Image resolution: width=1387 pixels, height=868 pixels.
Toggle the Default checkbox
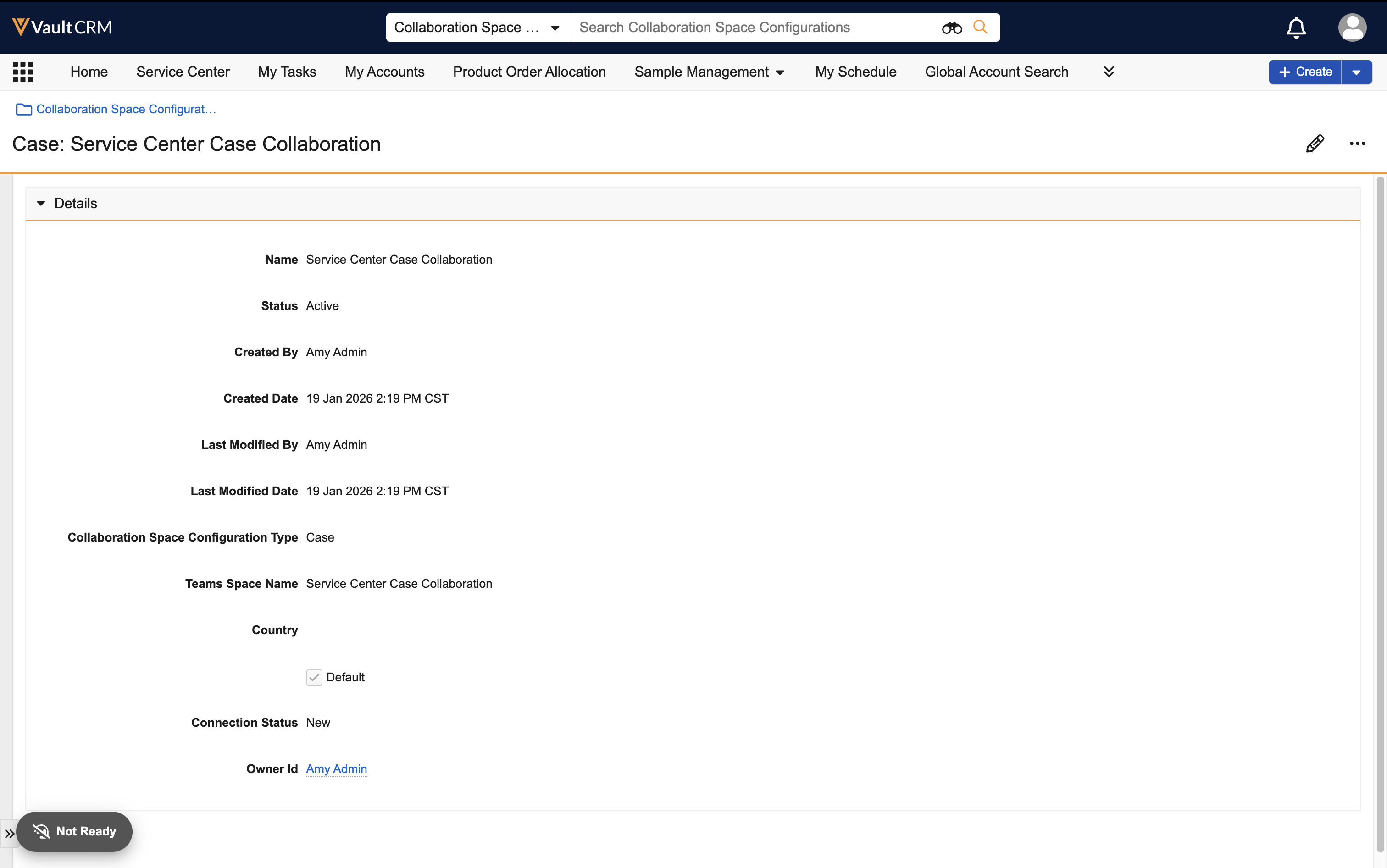pyautogui.click(x=314, y=677)
